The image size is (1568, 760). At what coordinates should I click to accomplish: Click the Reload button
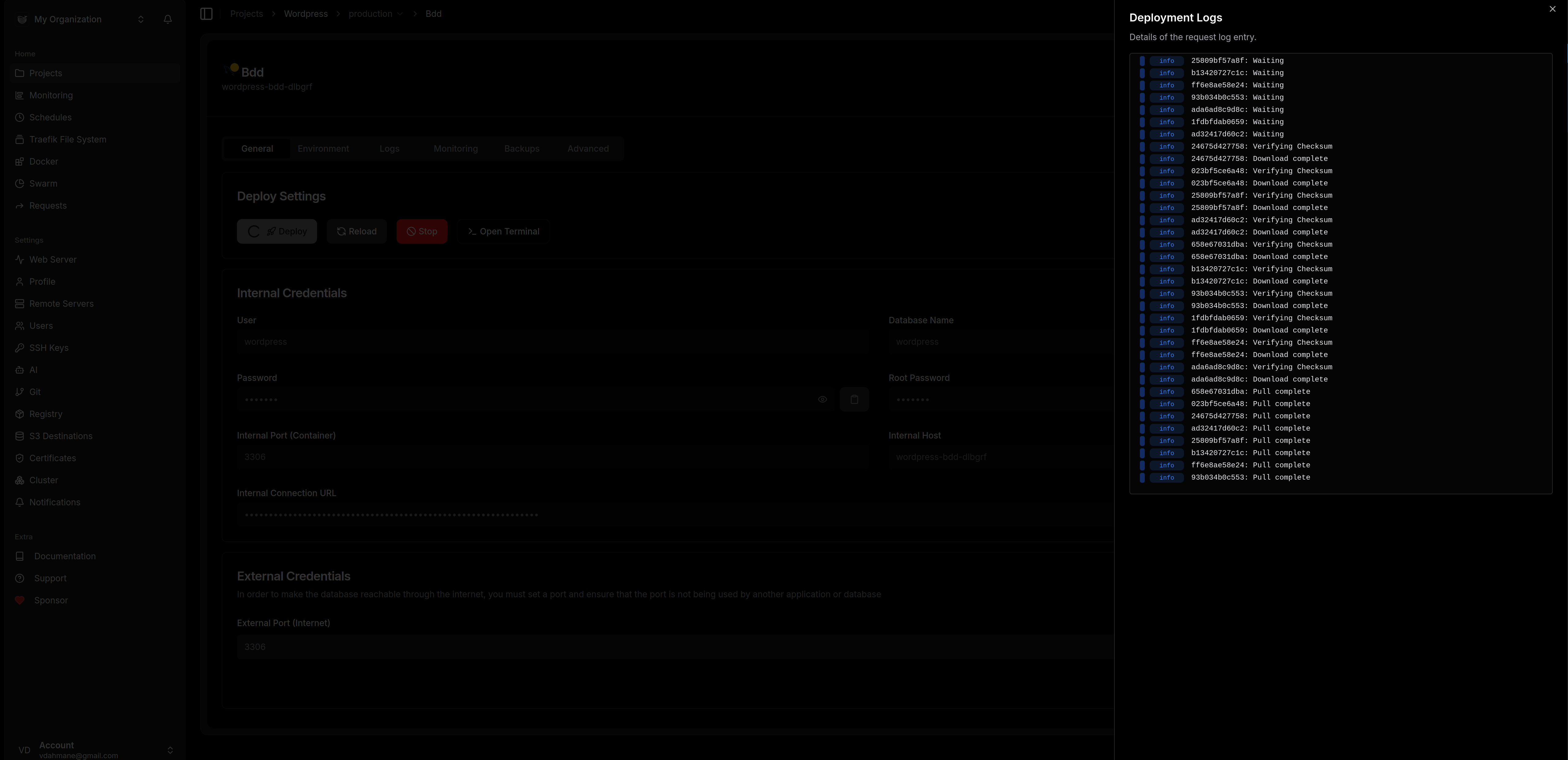(357, 231)
